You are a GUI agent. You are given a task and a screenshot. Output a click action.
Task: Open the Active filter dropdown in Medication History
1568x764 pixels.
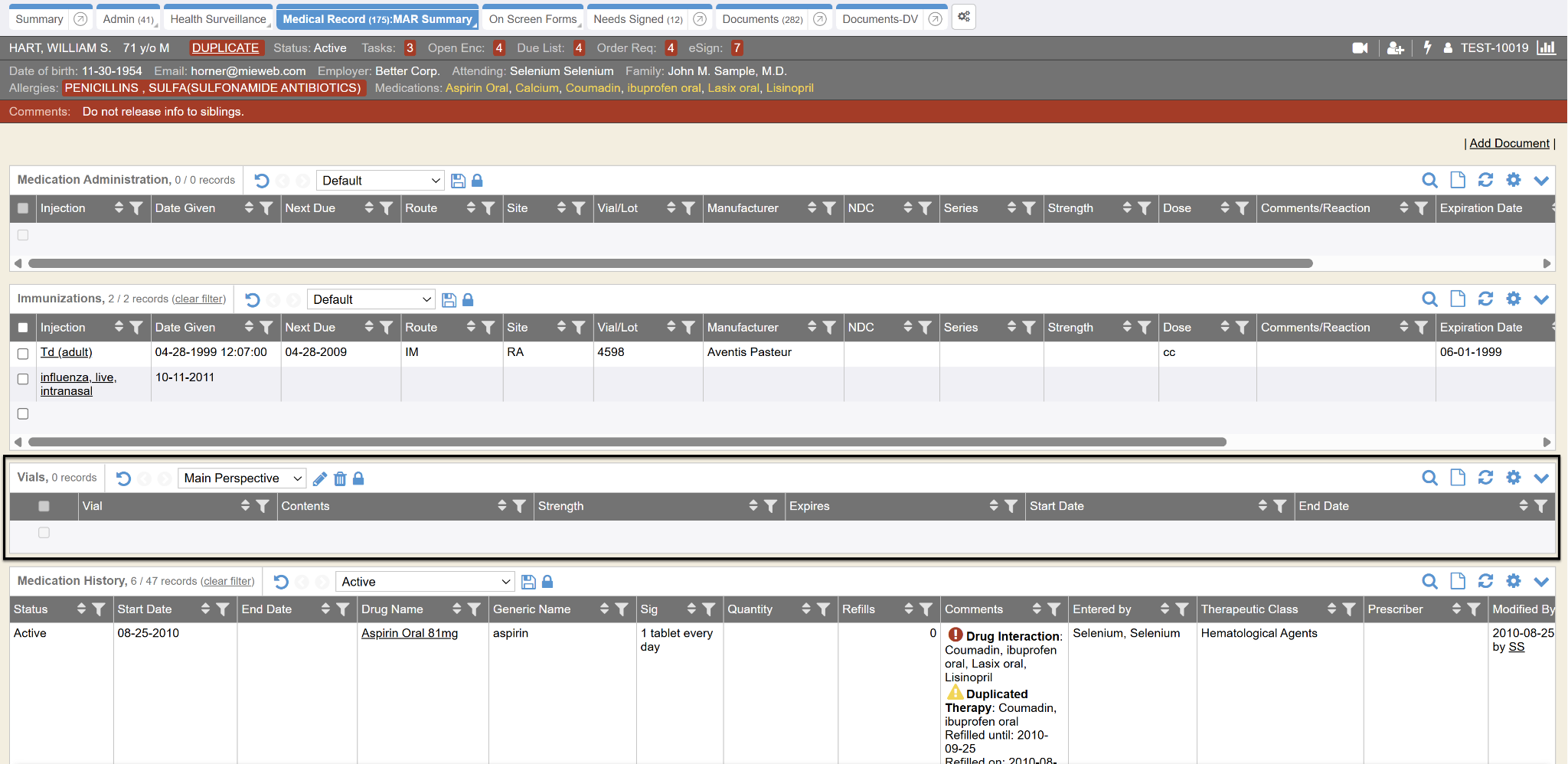coord(424,582)
